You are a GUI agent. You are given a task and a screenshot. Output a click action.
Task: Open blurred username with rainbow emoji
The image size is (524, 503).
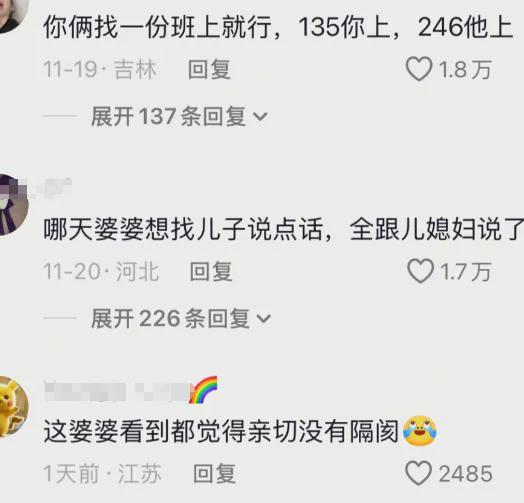[x=117, y=391]
